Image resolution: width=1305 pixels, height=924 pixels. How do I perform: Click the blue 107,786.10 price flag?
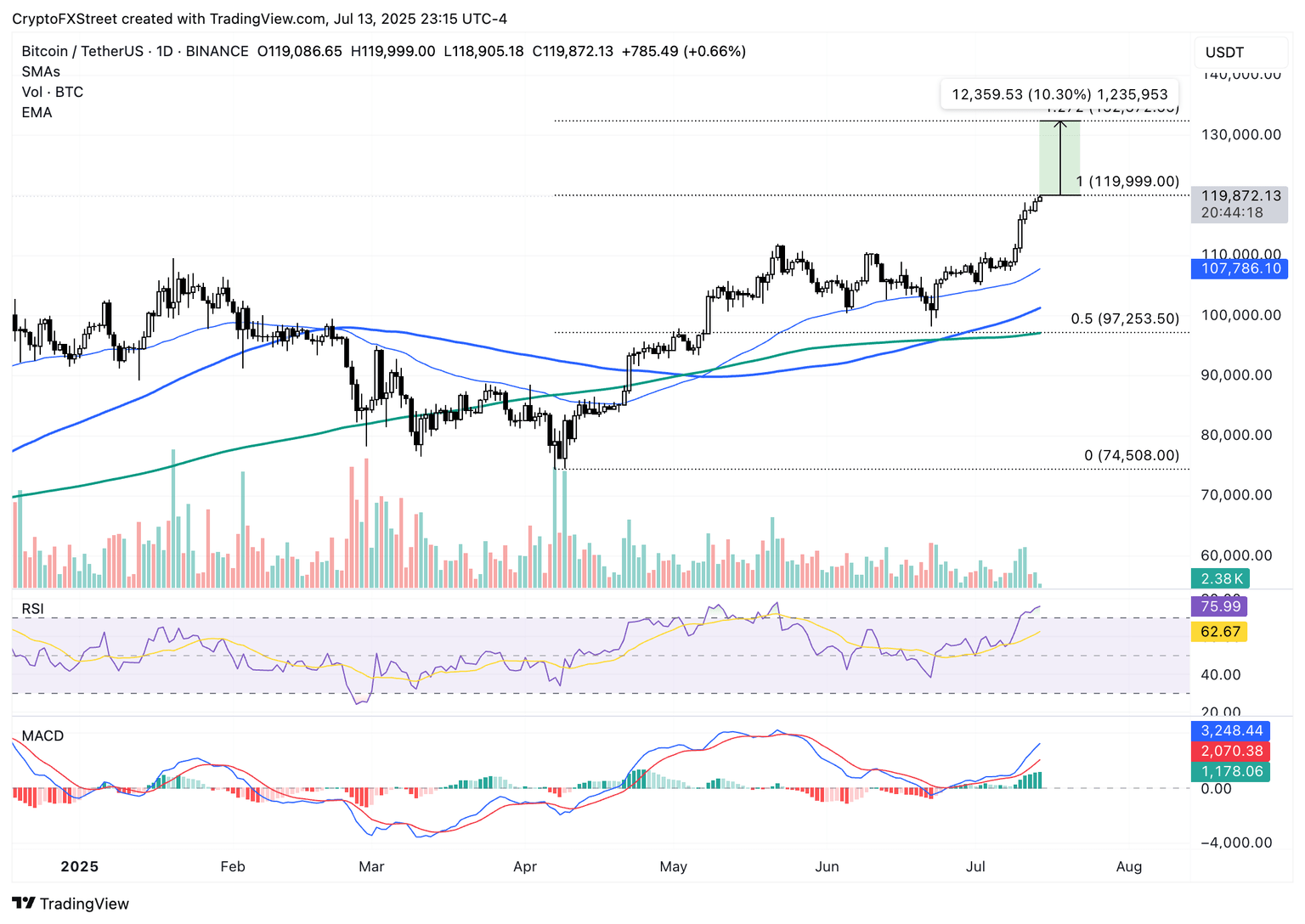point(1240,268)
